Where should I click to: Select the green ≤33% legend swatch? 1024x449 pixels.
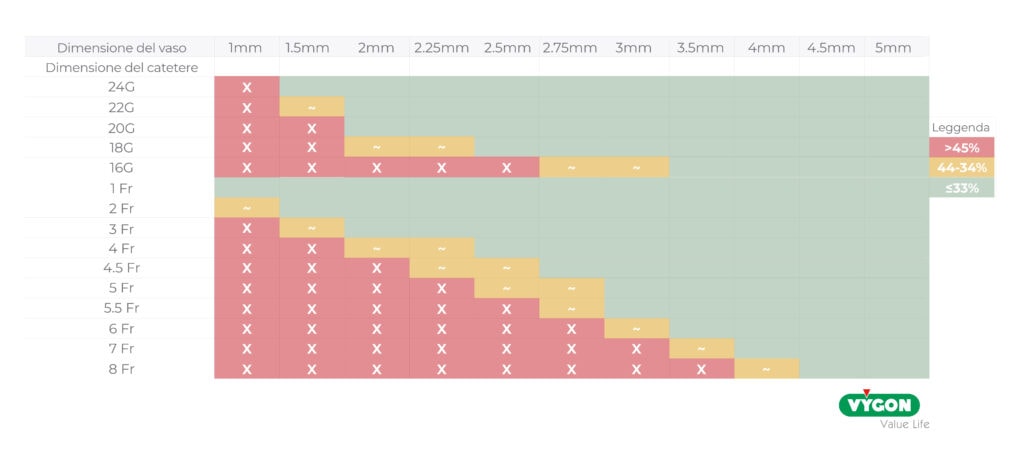[961, 188]
